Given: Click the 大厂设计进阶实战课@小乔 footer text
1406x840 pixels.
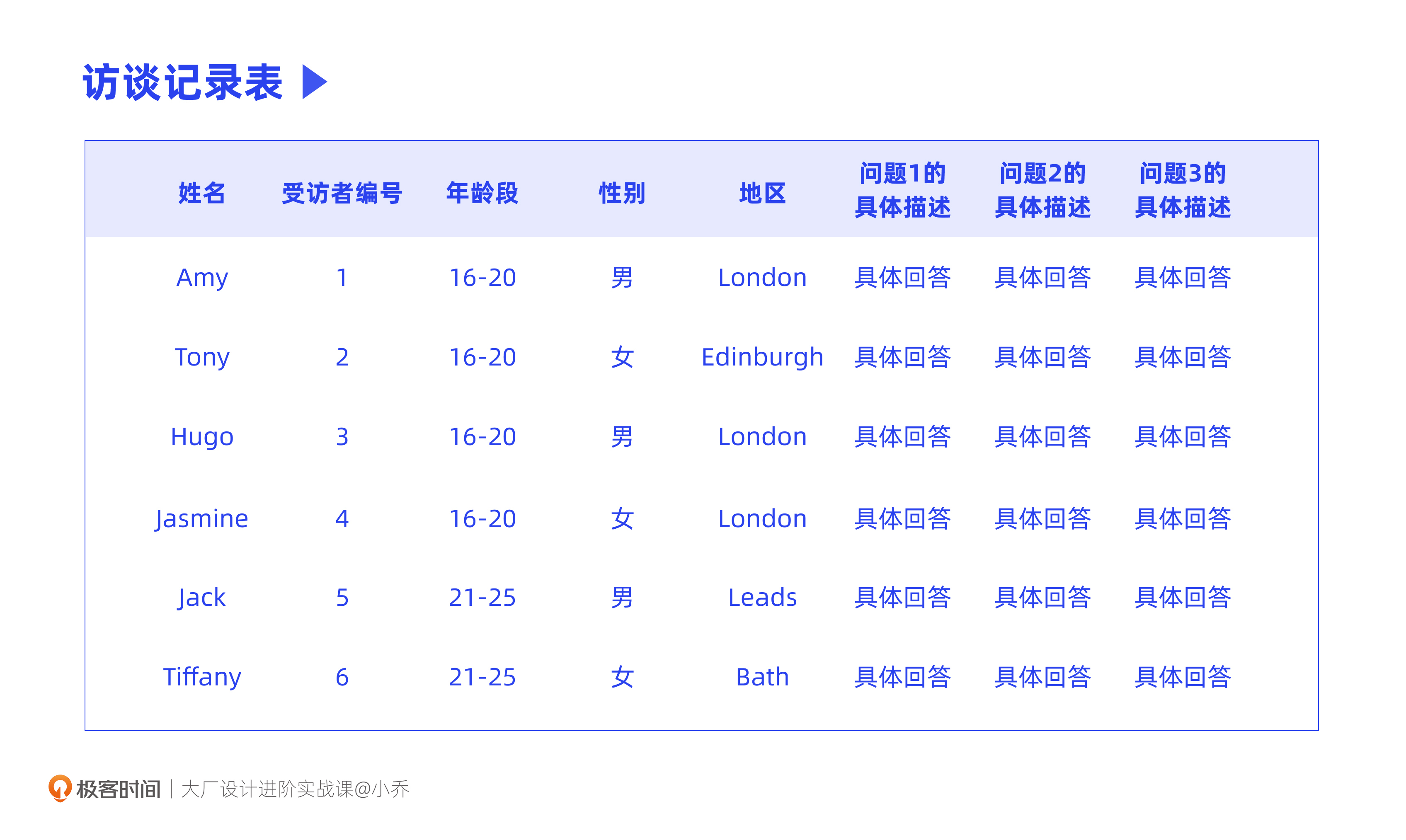Looking at the screenshot, I should click(295, 789).
